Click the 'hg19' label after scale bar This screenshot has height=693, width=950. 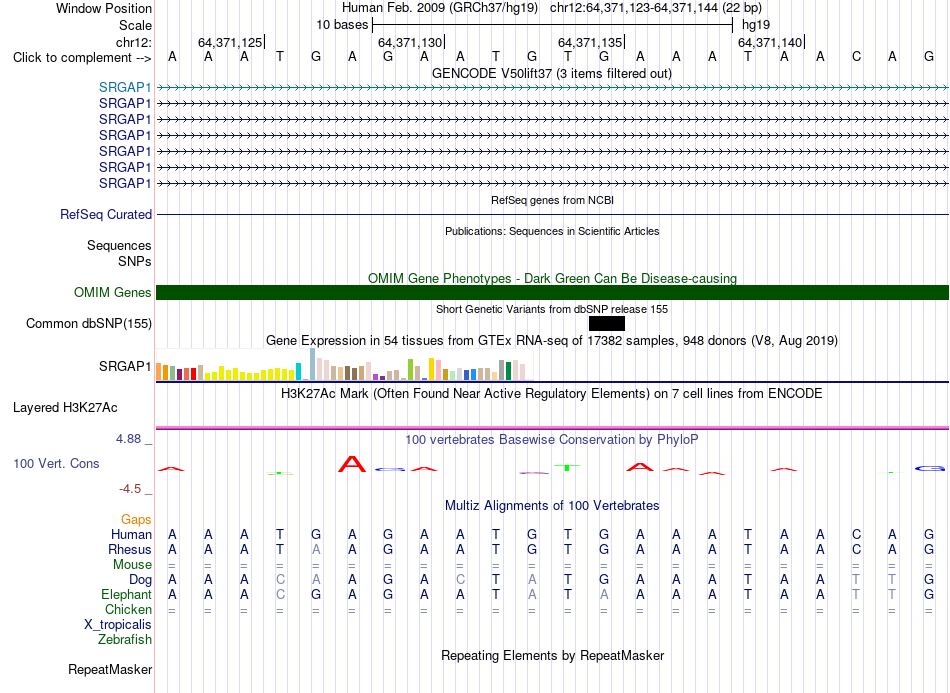point(756,25)
